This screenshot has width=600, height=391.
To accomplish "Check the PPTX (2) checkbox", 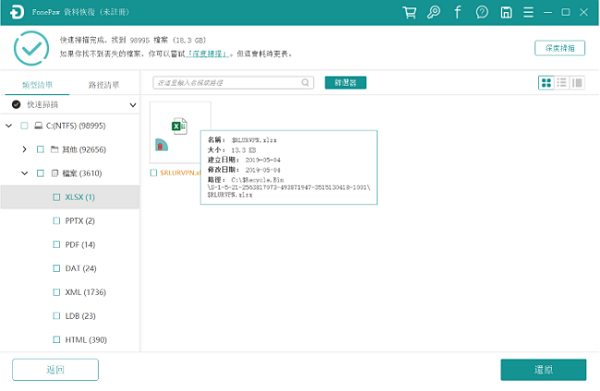I will click(x=56, y=221).
